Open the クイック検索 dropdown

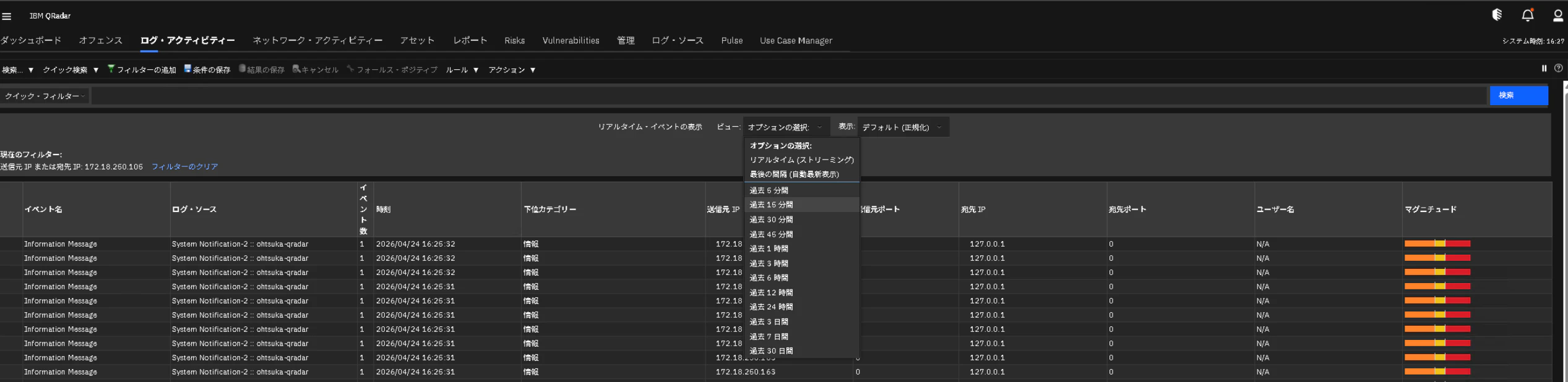tap(71, 70)
